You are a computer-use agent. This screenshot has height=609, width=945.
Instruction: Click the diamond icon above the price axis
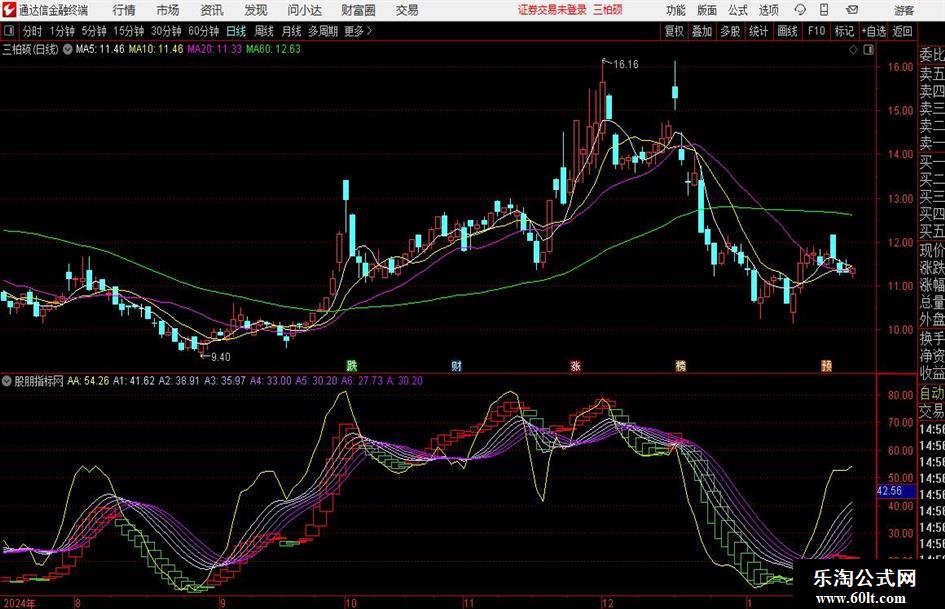click(853, 50)
